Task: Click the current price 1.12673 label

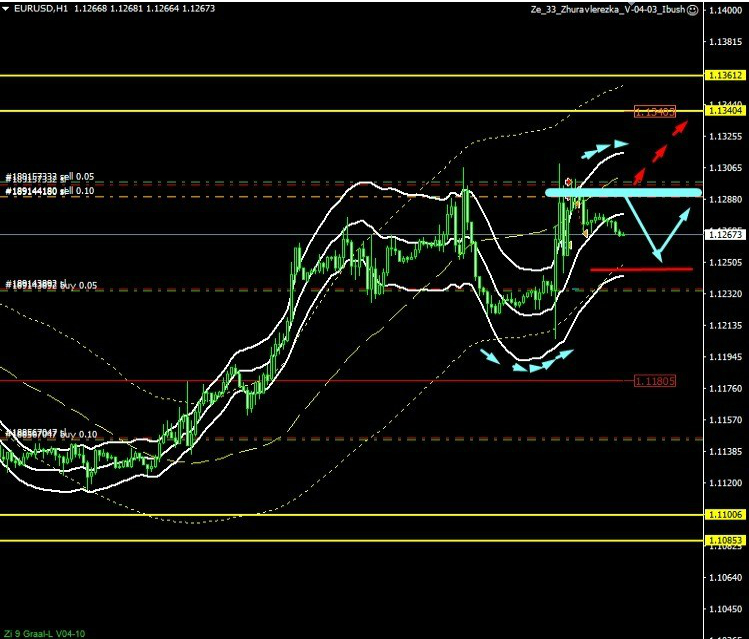Action: [x=724, y=235]
